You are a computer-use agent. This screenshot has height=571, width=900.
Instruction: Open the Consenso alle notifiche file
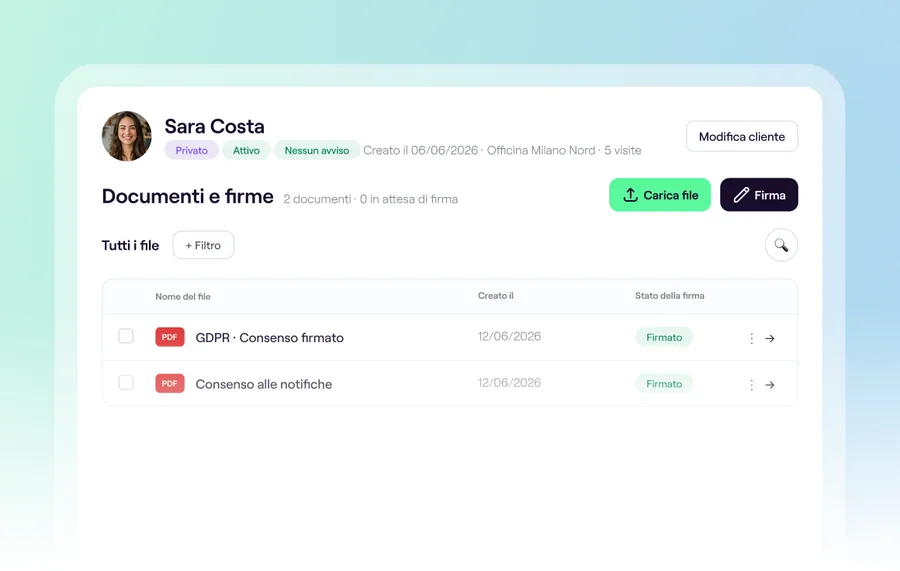point(264,384)
